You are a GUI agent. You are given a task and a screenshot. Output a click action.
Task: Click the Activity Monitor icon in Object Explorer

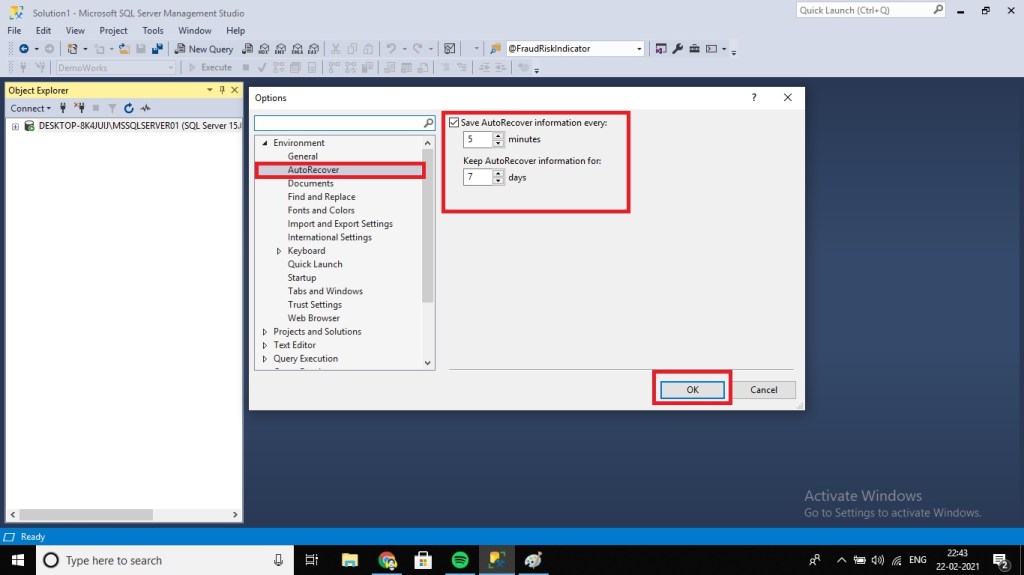pos(145,108)
